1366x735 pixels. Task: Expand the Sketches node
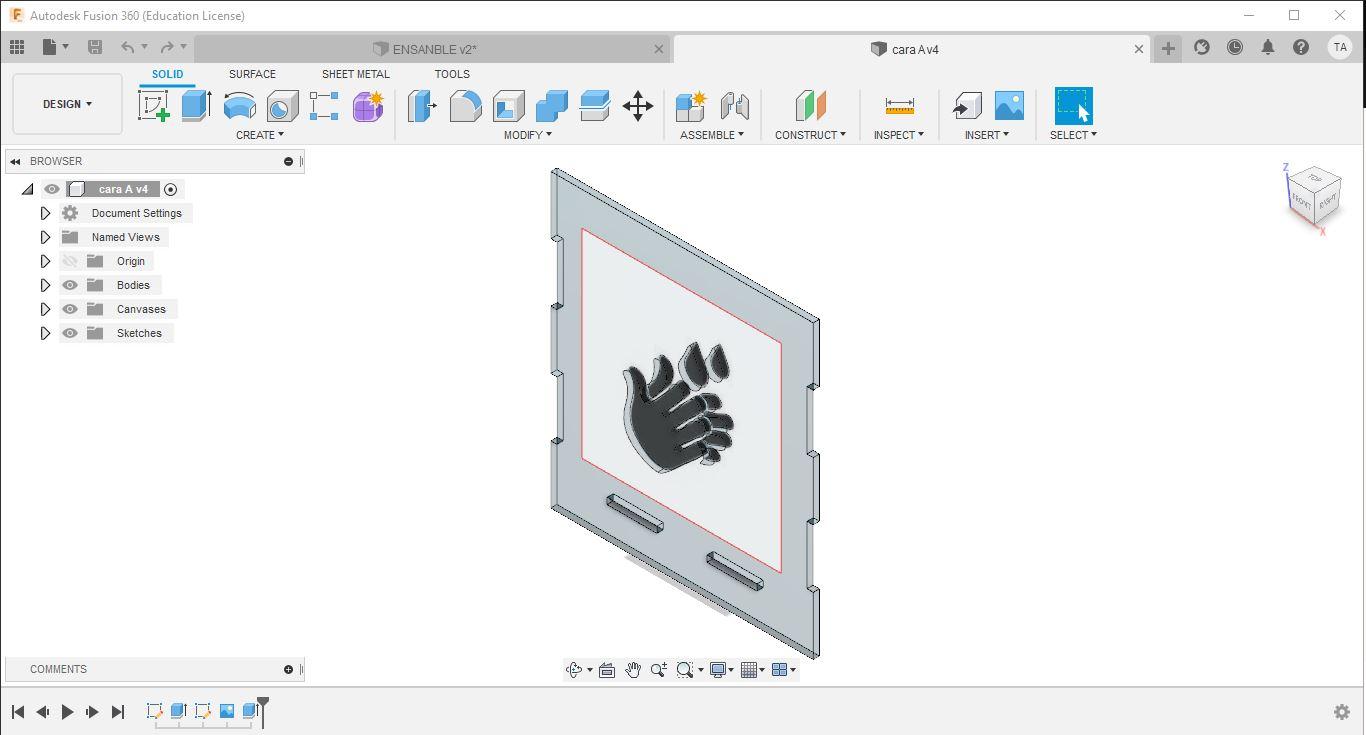(45, 333)
